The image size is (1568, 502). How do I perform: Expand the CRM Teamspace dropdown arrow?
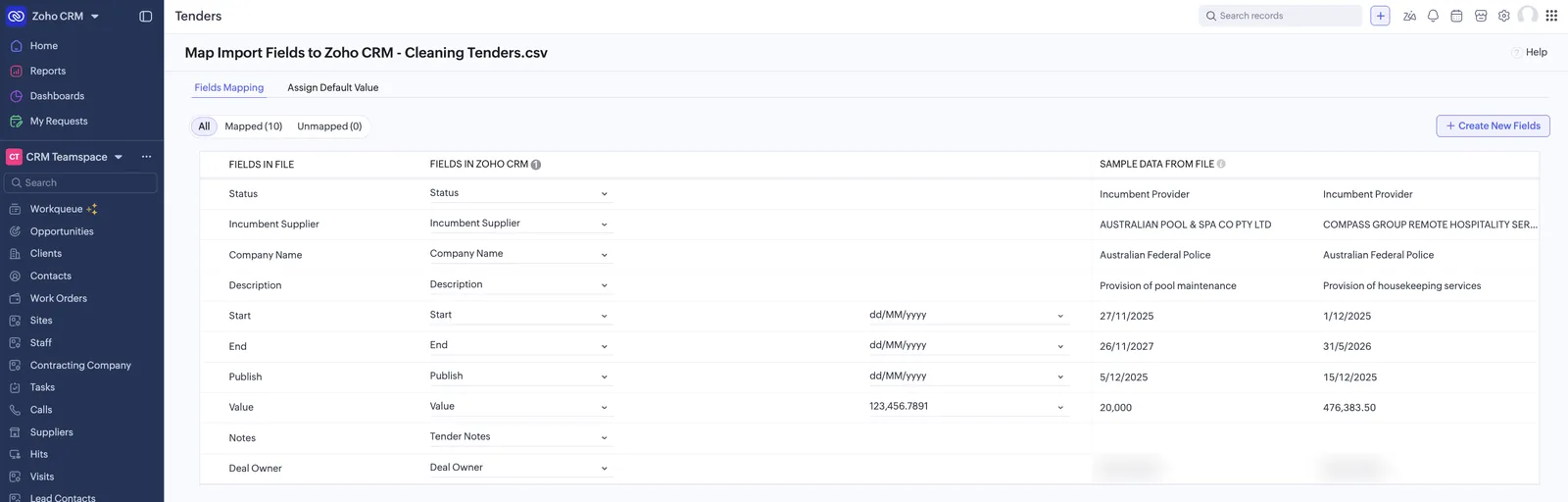pos(119,157)
